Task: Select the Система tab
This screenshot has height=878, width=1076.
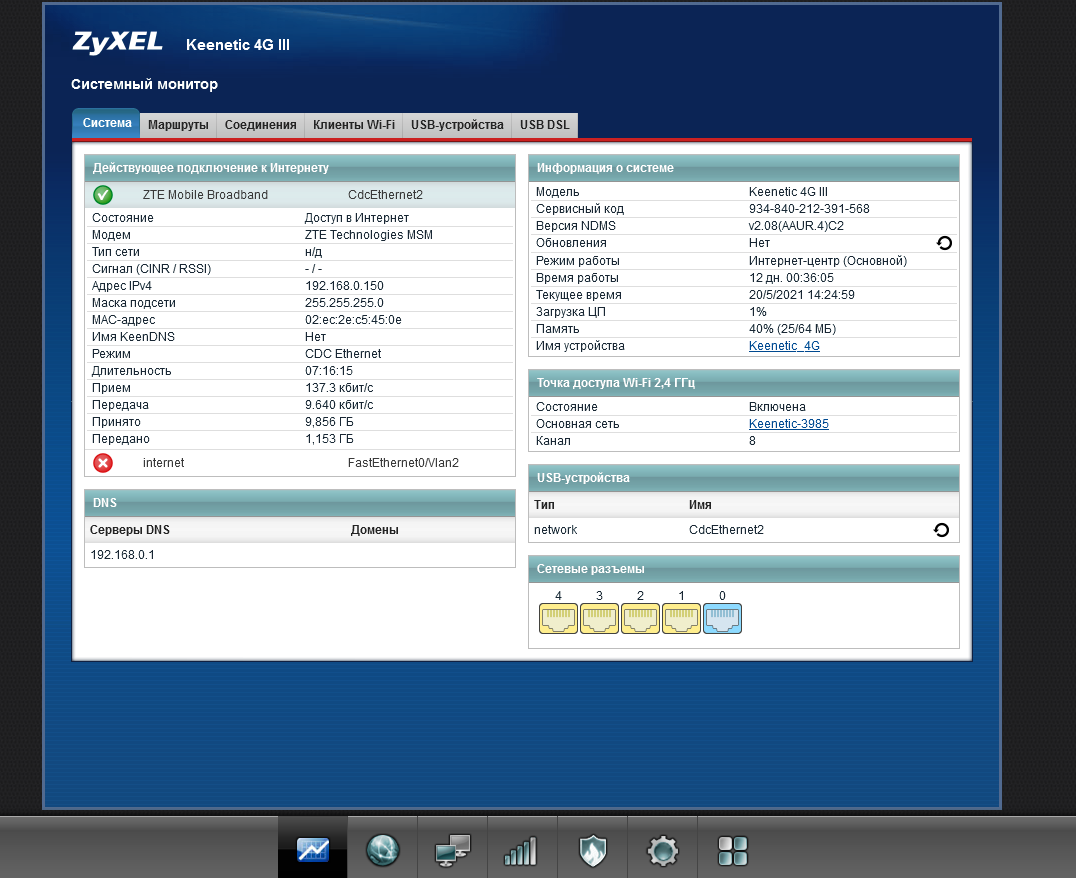Action: point(107,123)
